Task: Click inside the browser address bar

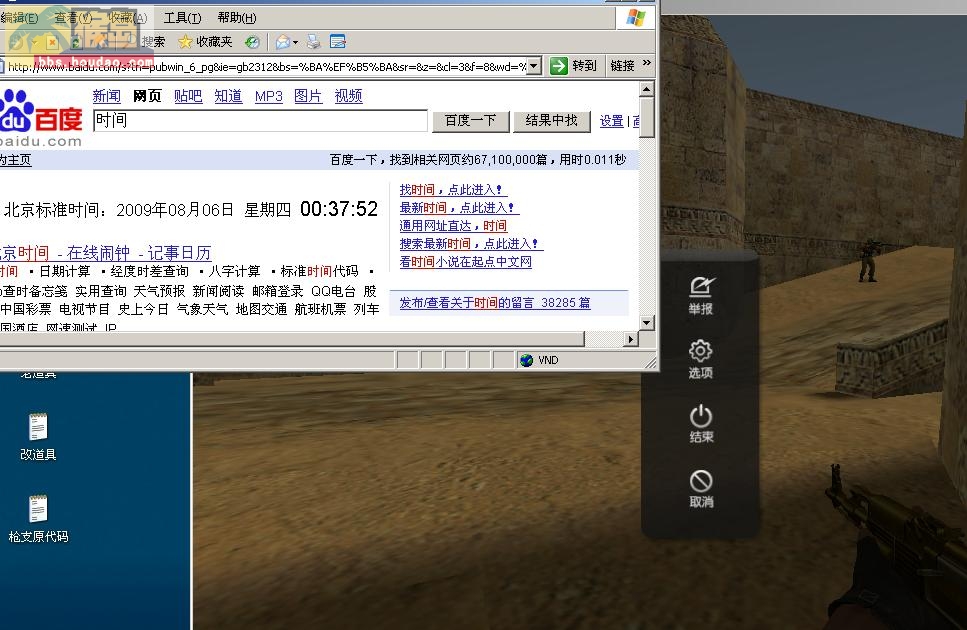Action: pyautogui.click(x=266, y=67)
